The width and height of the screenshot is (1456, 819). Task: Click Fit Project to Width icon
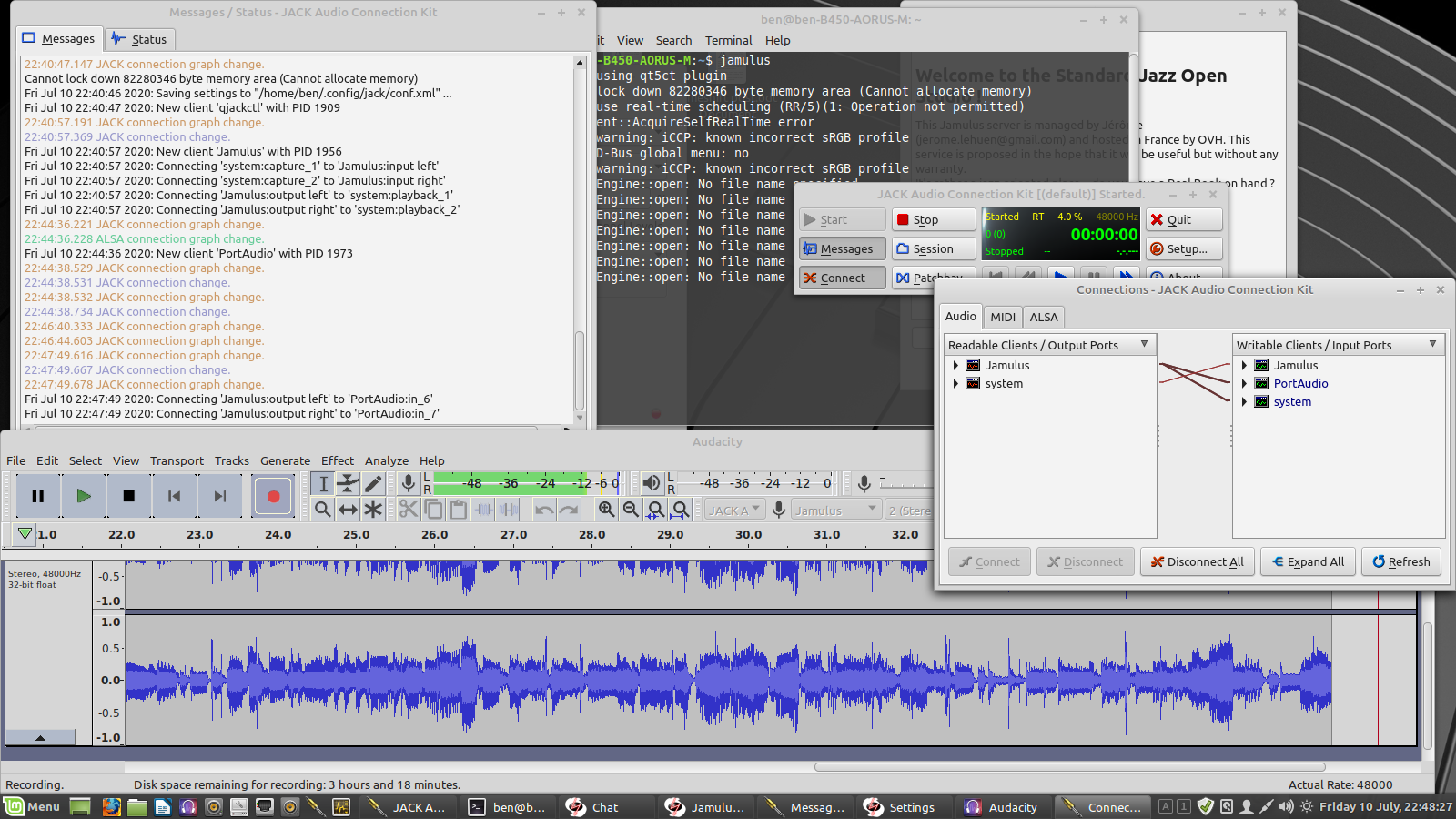click(x=680, y=510)
